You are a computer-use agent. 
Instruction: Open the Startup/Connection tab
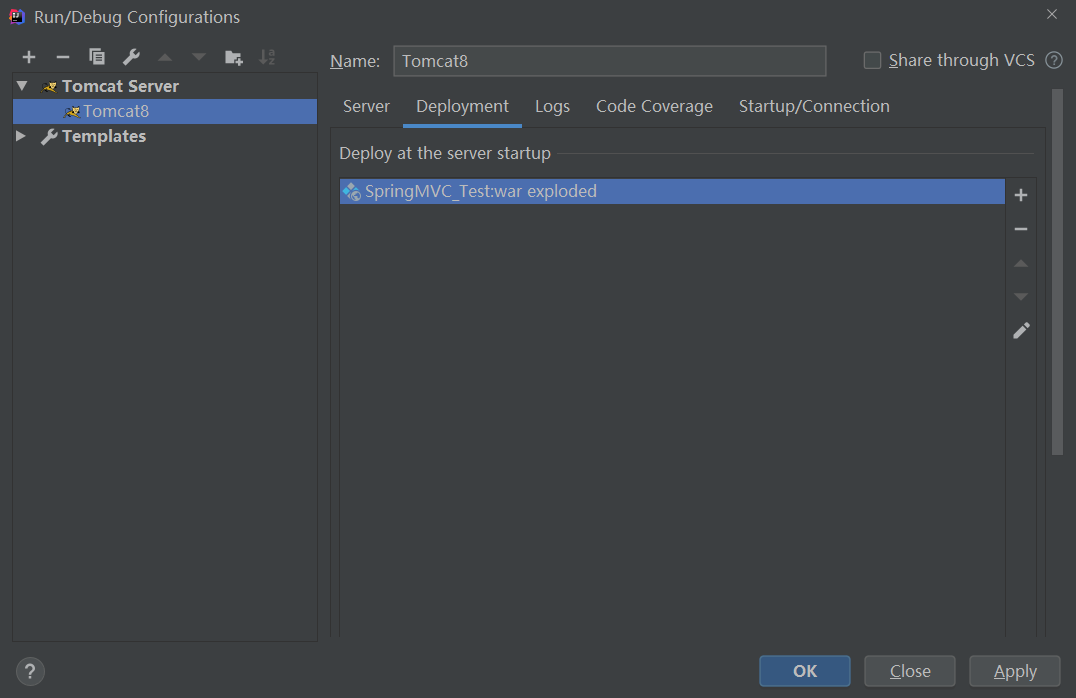pos(814,106)
